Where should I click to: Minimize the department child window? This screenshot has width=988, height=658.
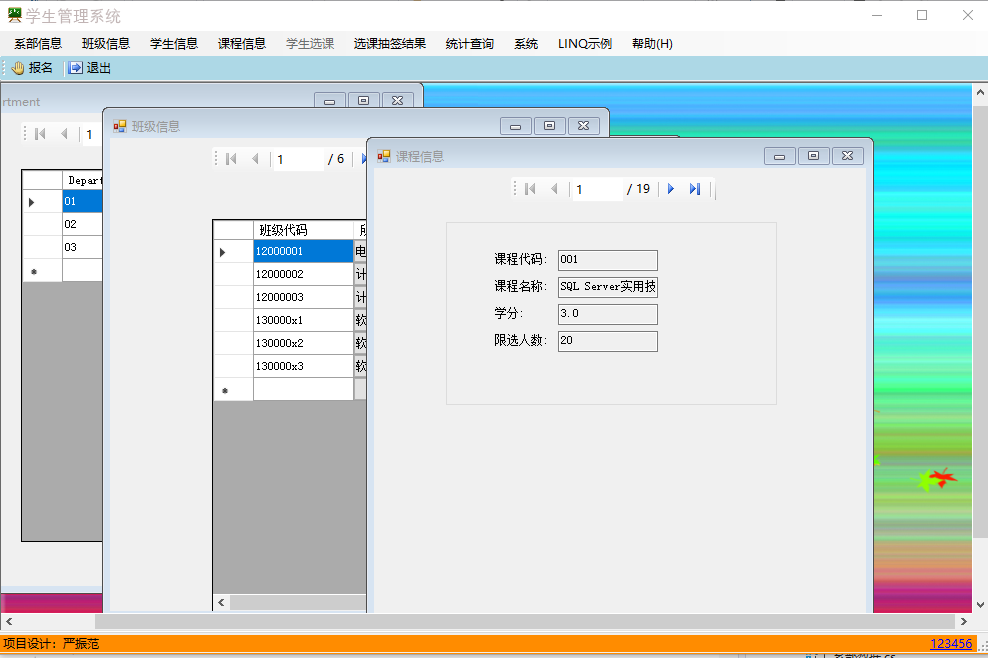(x=330, y=101)
